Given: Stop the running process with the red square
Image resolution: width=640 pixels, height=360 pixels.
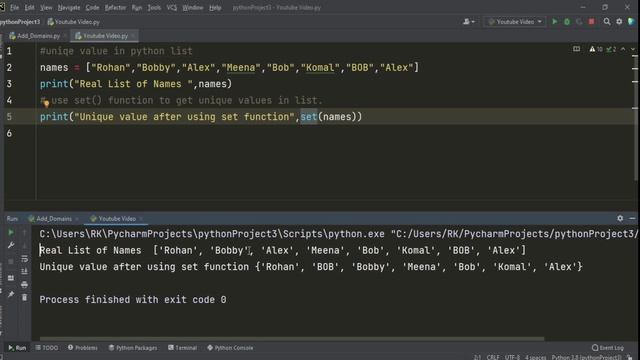Looking at the screenshot, I should (591, 22).
